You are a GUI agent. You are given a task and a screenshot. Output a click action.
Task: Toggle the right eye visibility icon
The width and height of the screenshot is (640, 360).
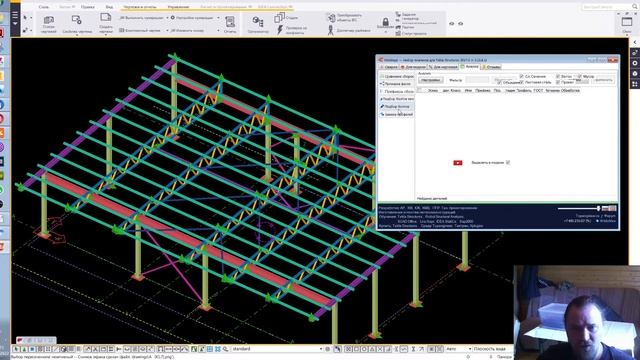point(461,24)
